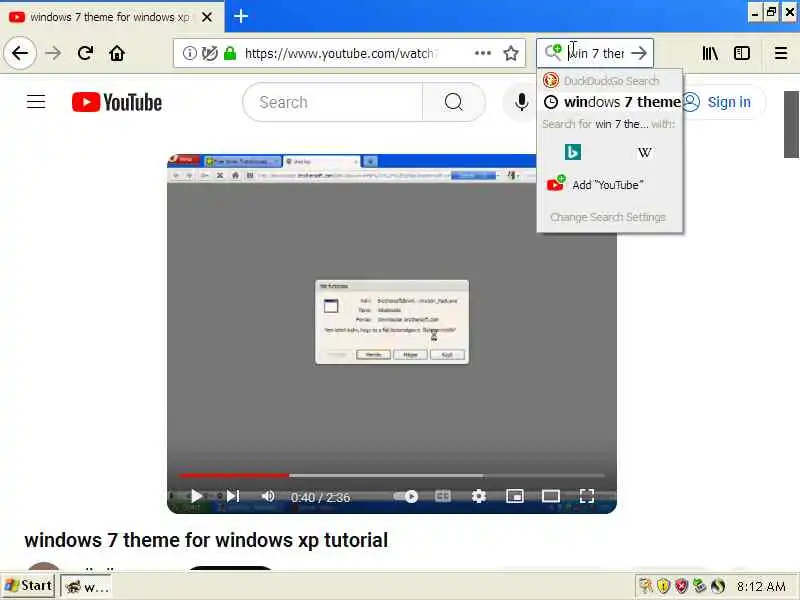800x600 pixels.
Task: Skip to the next video
Action: [x=233, y=496]
